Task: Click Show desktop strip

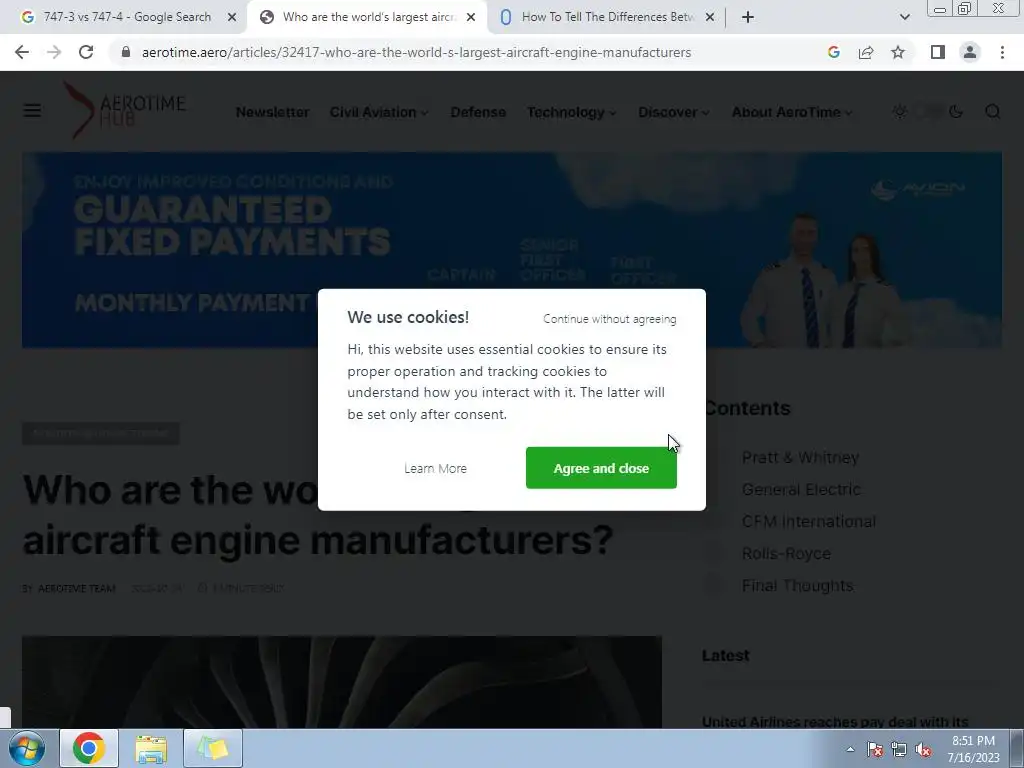Action: pos(1017,748)
